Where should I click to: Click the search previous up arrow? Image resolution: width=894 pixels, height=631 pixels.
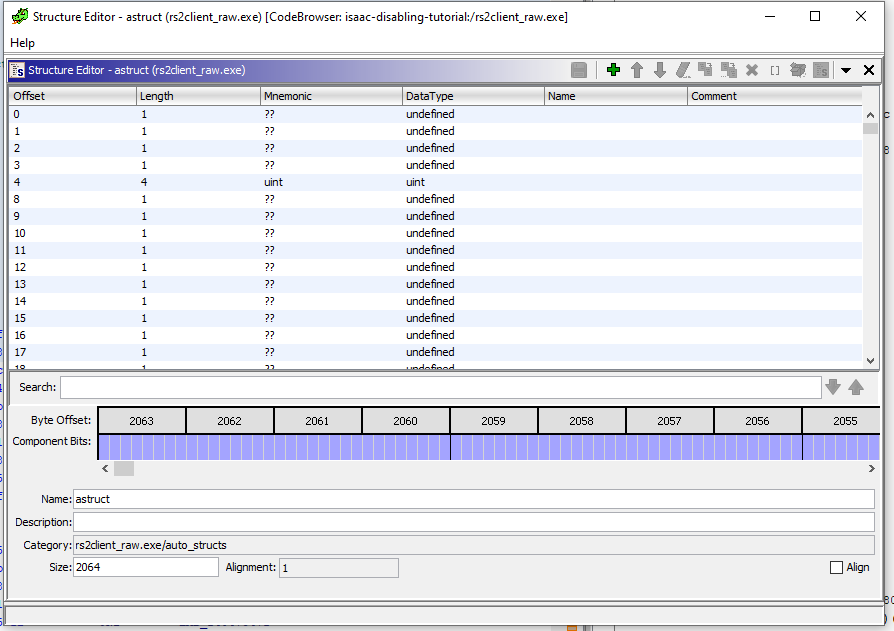(856, 387)
